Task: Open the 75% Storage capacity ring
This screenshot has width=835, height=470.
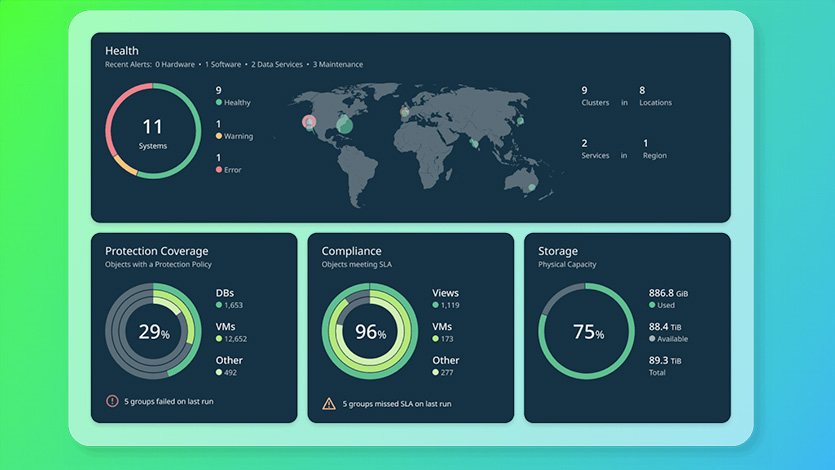Action: (586, 331)
